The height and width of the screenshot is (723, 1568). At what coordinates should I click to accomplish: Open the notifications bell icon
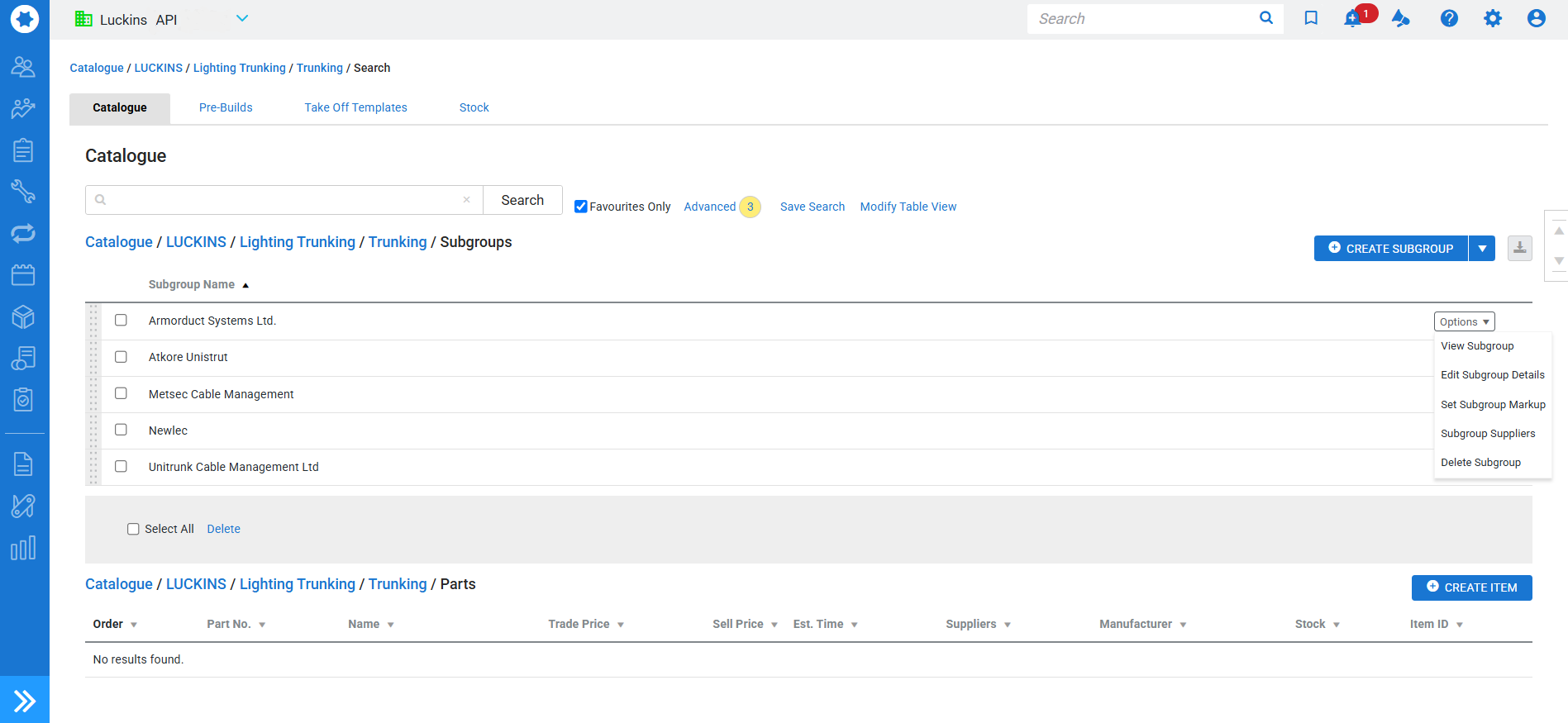[x=1352, y=19]
